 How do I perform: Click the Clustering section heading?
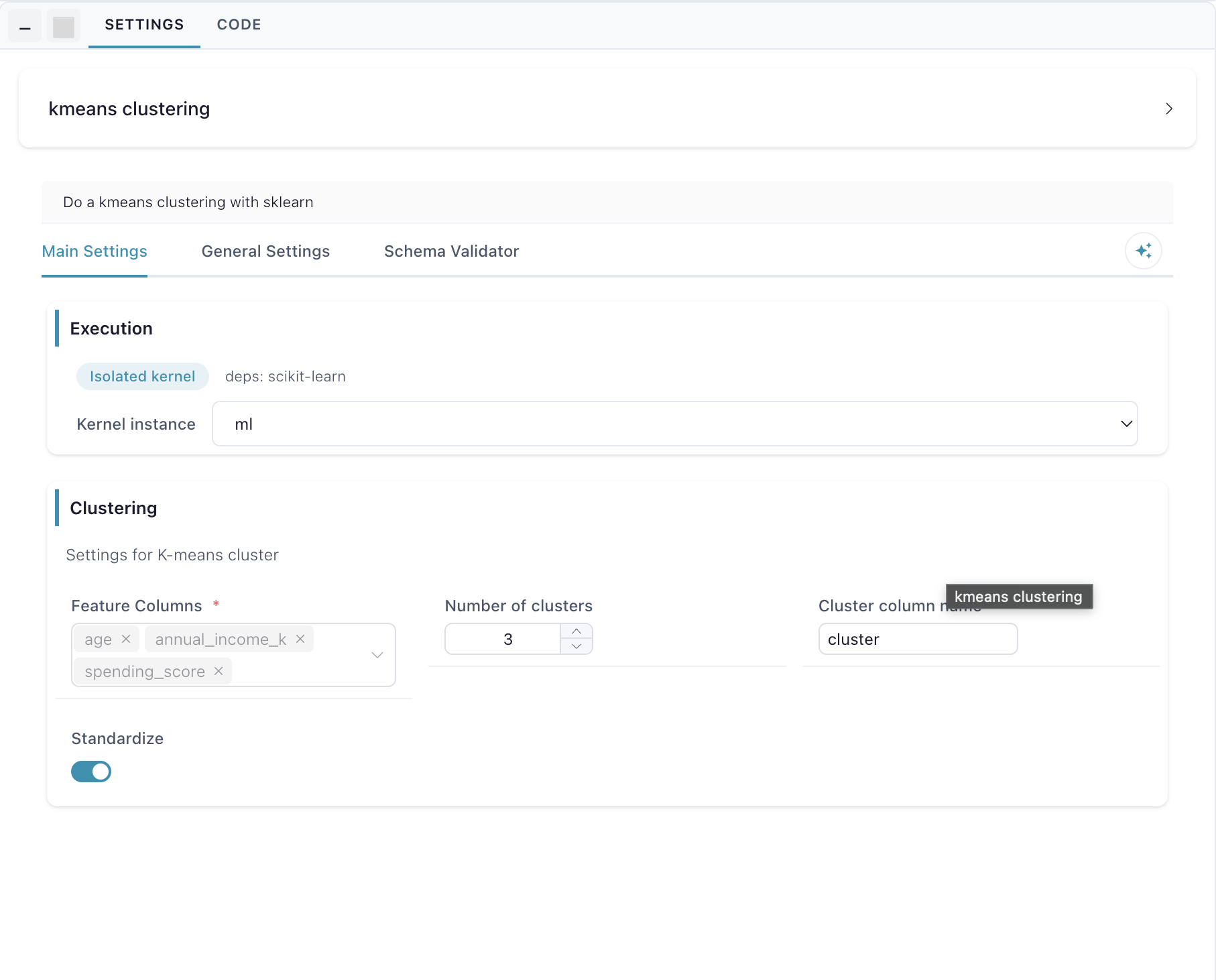point(113,508)
